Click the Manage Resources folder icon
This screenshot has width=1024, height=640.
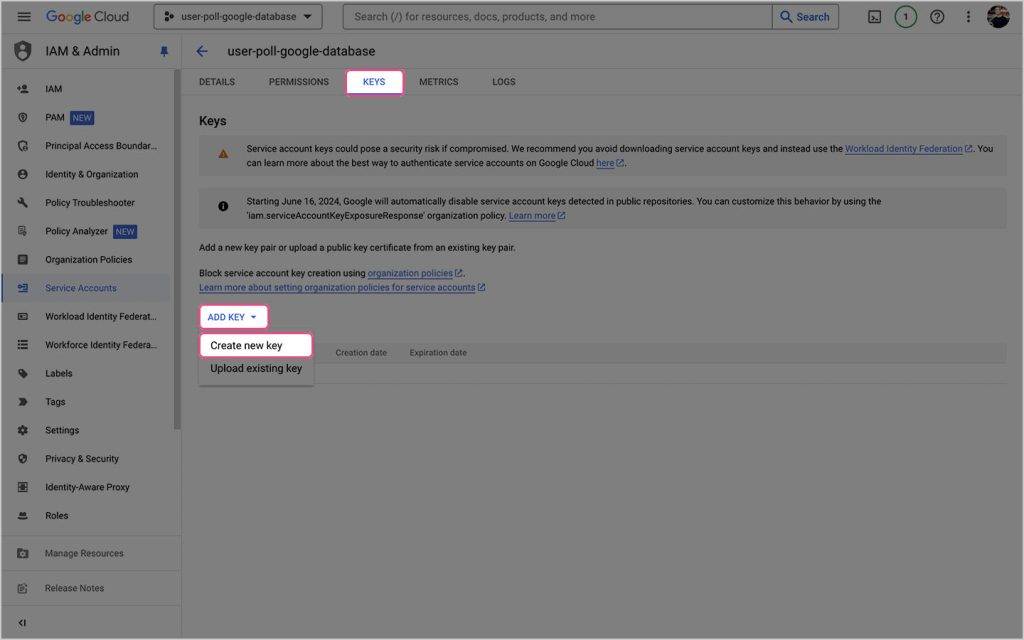tap(23, 553)
